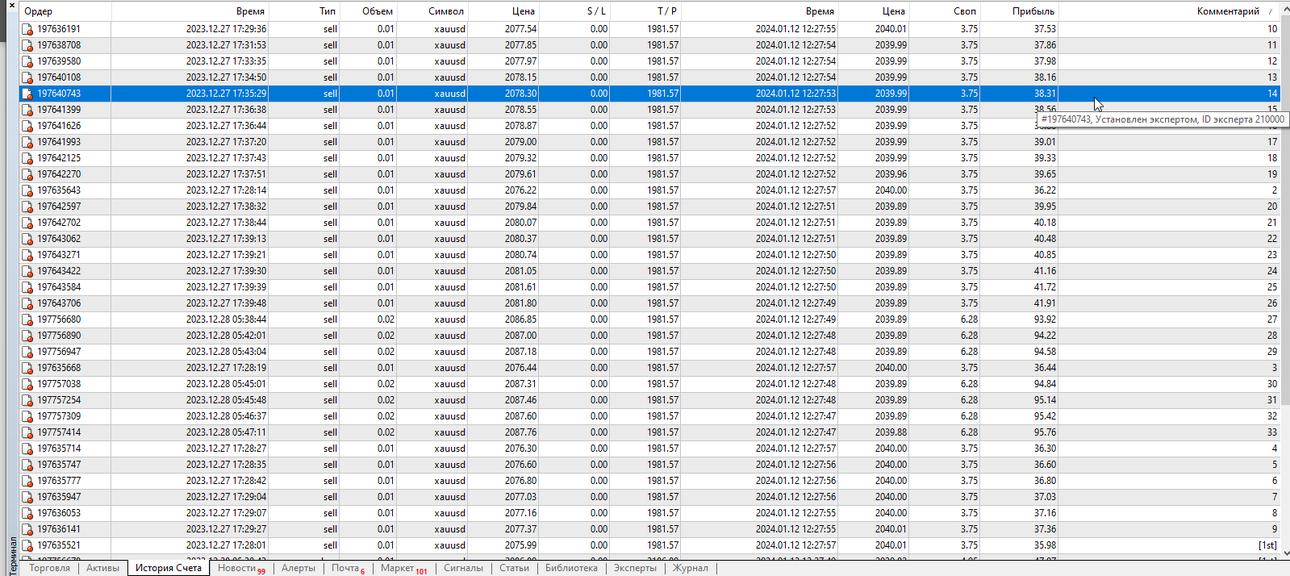The width and height of the screenshot is (1290, 576).
Task: Select the profit value 37.53
Action: (x=1043, y=29)
